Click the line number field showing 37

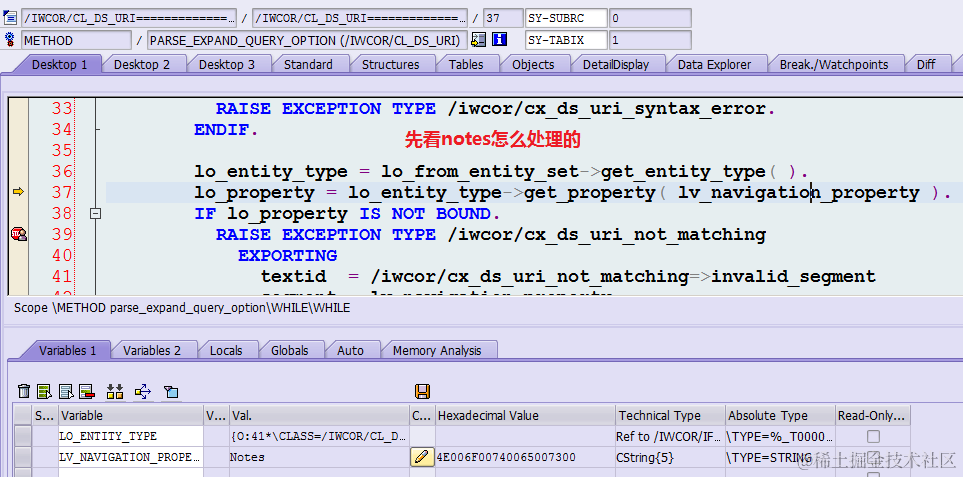pyautogui.click(x=503, y=18)
